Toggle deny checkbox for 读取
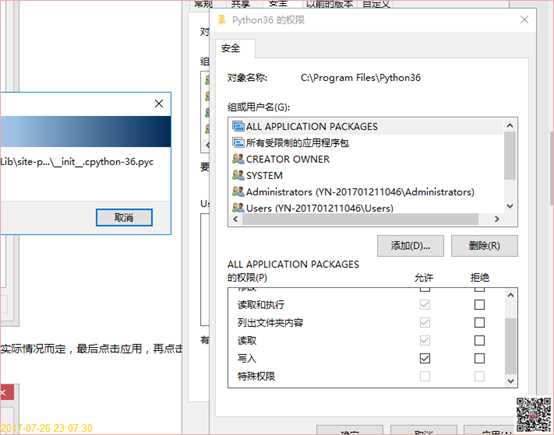The image size is (554, 435). (x=479, y=340)
